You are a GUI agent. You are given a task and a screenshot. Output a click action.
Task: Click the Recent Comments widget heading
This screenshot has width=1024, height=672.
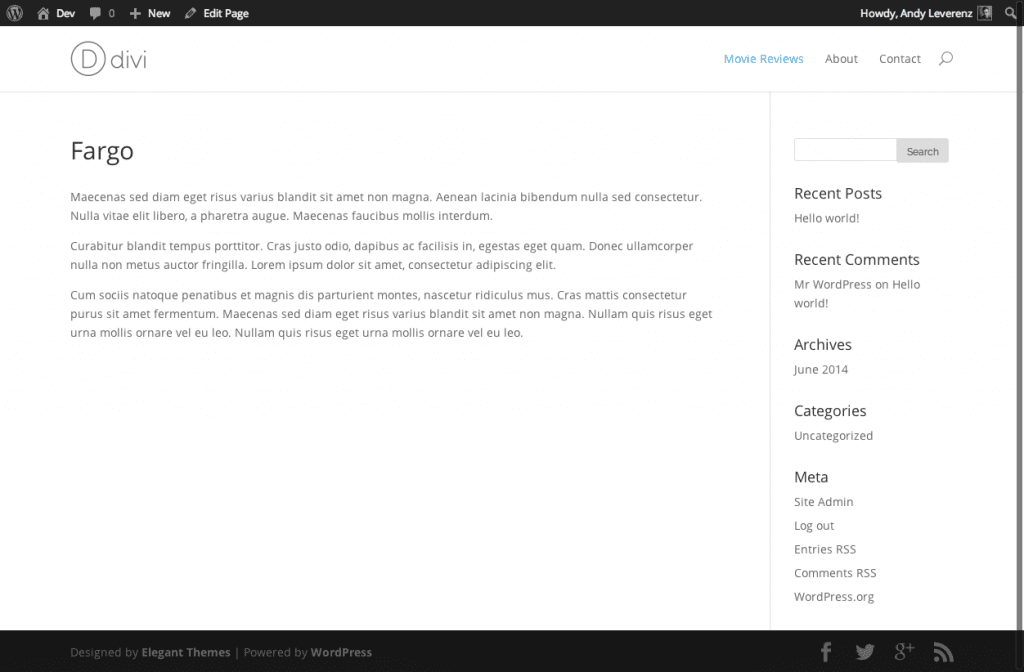(x=857, y=259)
